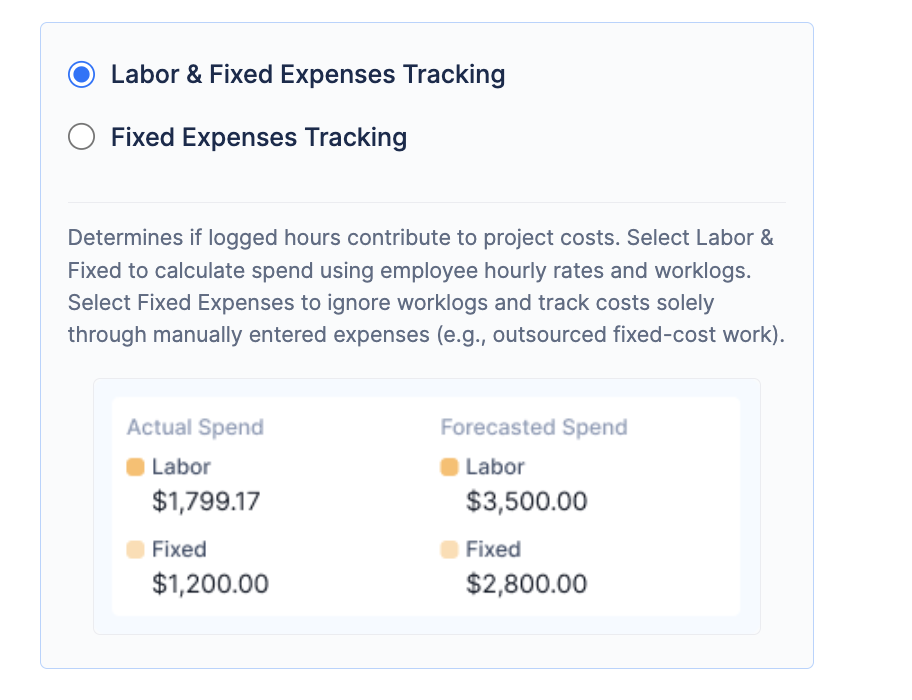Viewport: 912px width, 700px height.
Task: Click the Actual Spend heading
Action: point(195,427)
